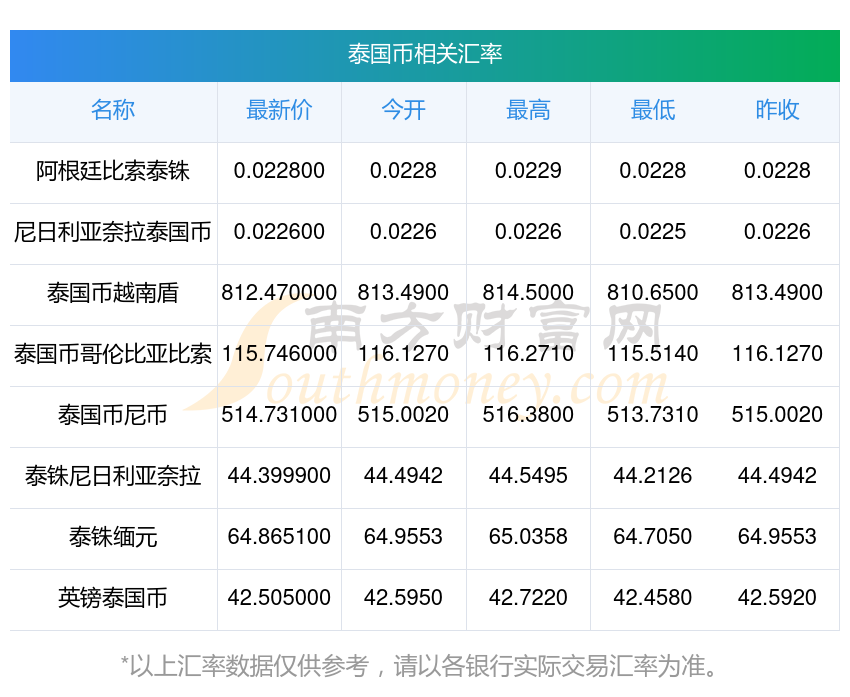
Task: Click the disclaimer text below the table
Action: coord(425,666)
